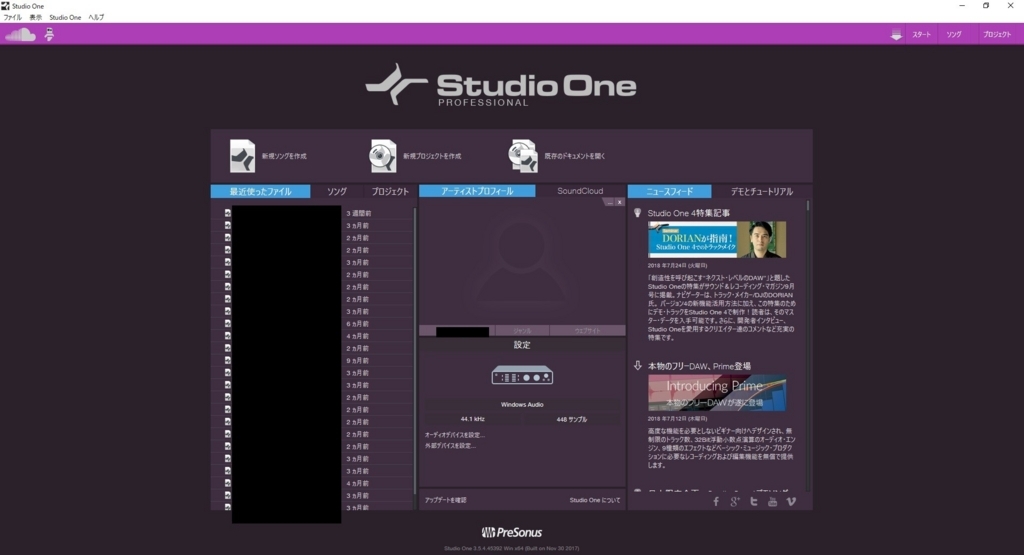Click the 新規プロジェクトを作成 disc icon
1024x555 pixels.
tap(383, 157)
